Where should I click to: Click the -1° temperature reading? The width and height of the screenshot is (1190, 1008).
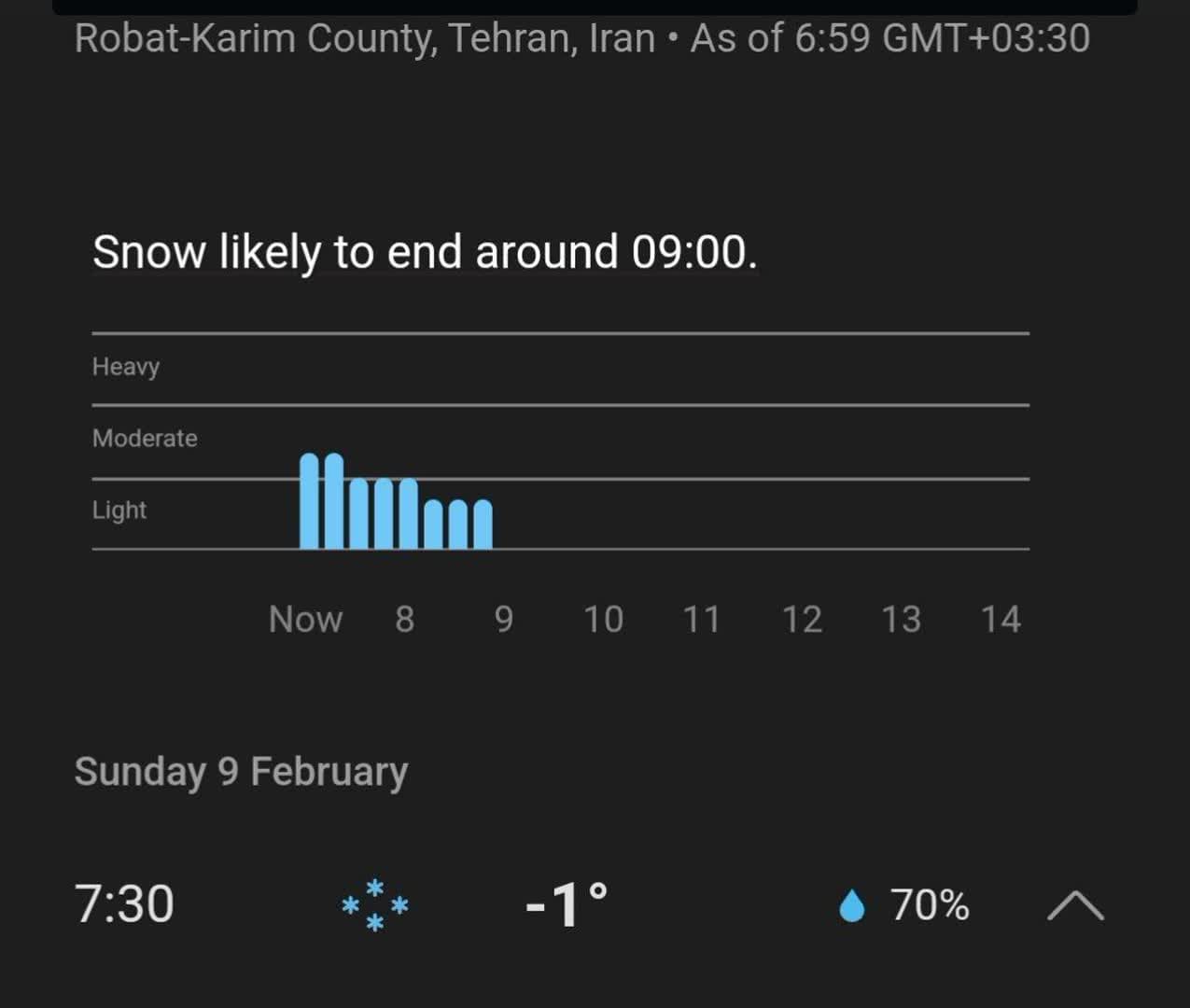point(567,904)
